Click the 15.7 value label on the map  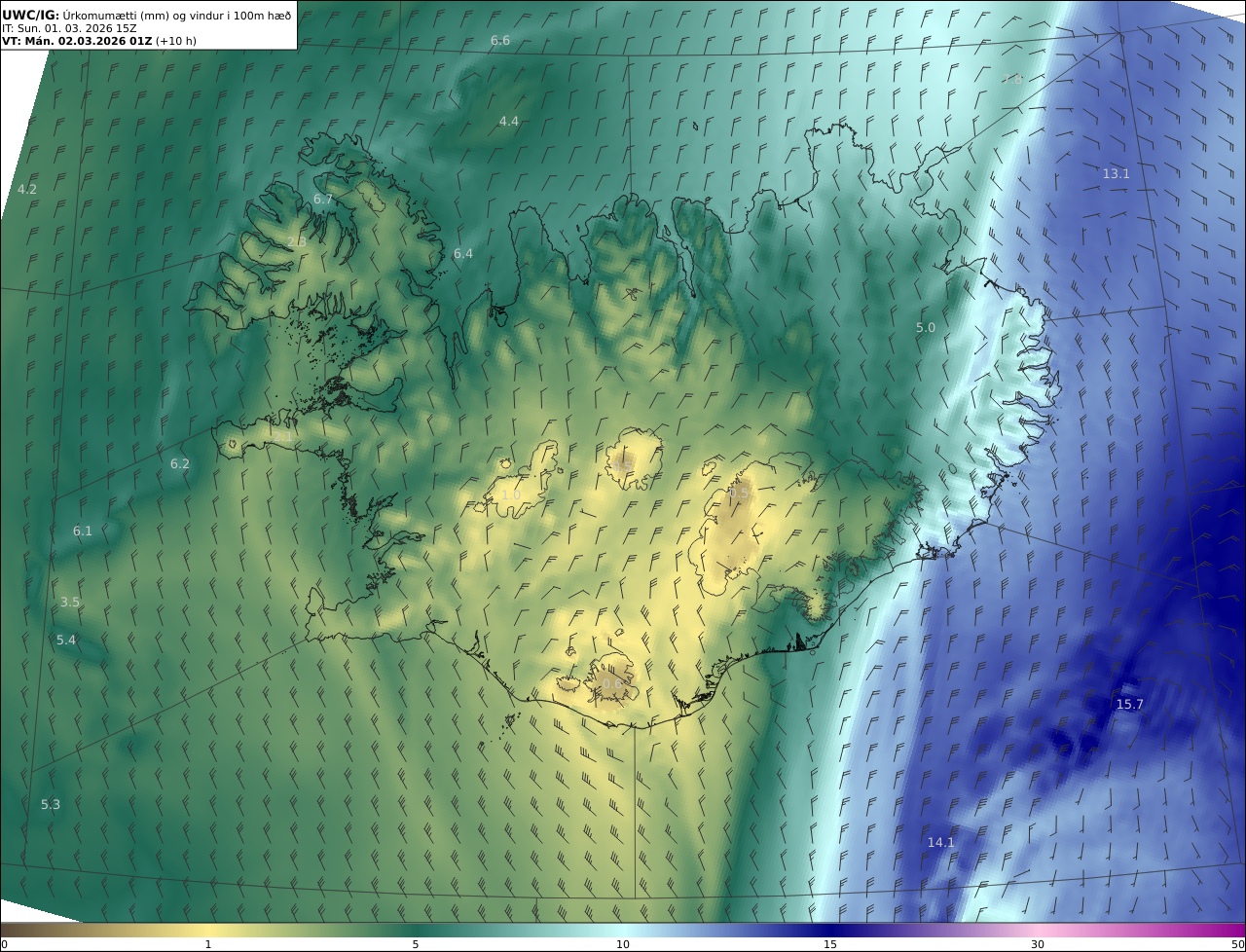point(1130,705)
